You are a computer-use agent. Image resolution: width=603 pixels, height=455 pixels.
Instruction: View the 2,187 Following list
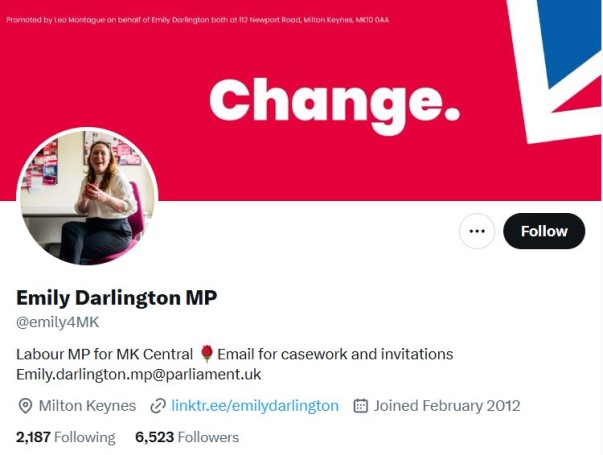coord(65,437)
